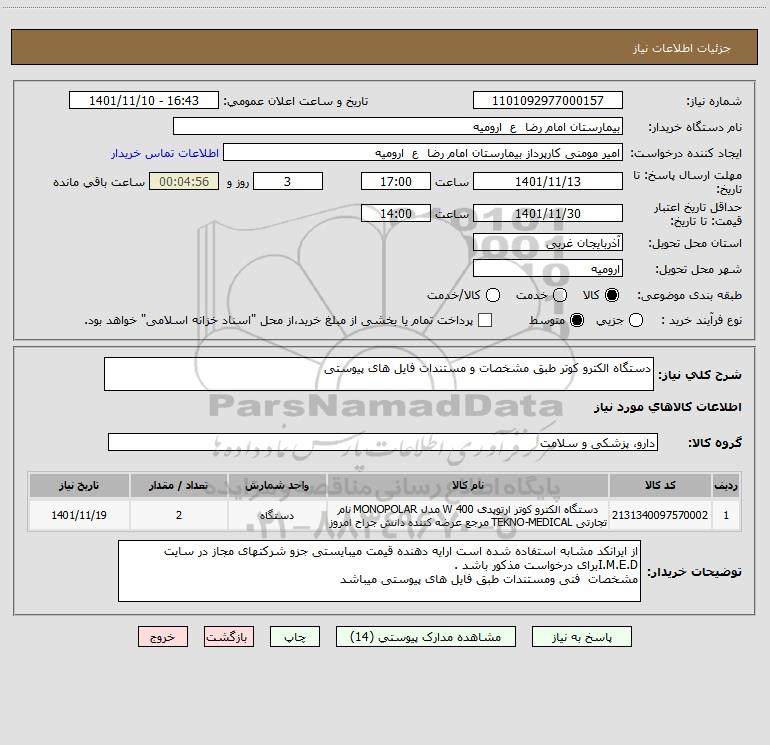Choose the متوسط purchase type radio
This screenshot has height=745, width=770.
[577, 321]
